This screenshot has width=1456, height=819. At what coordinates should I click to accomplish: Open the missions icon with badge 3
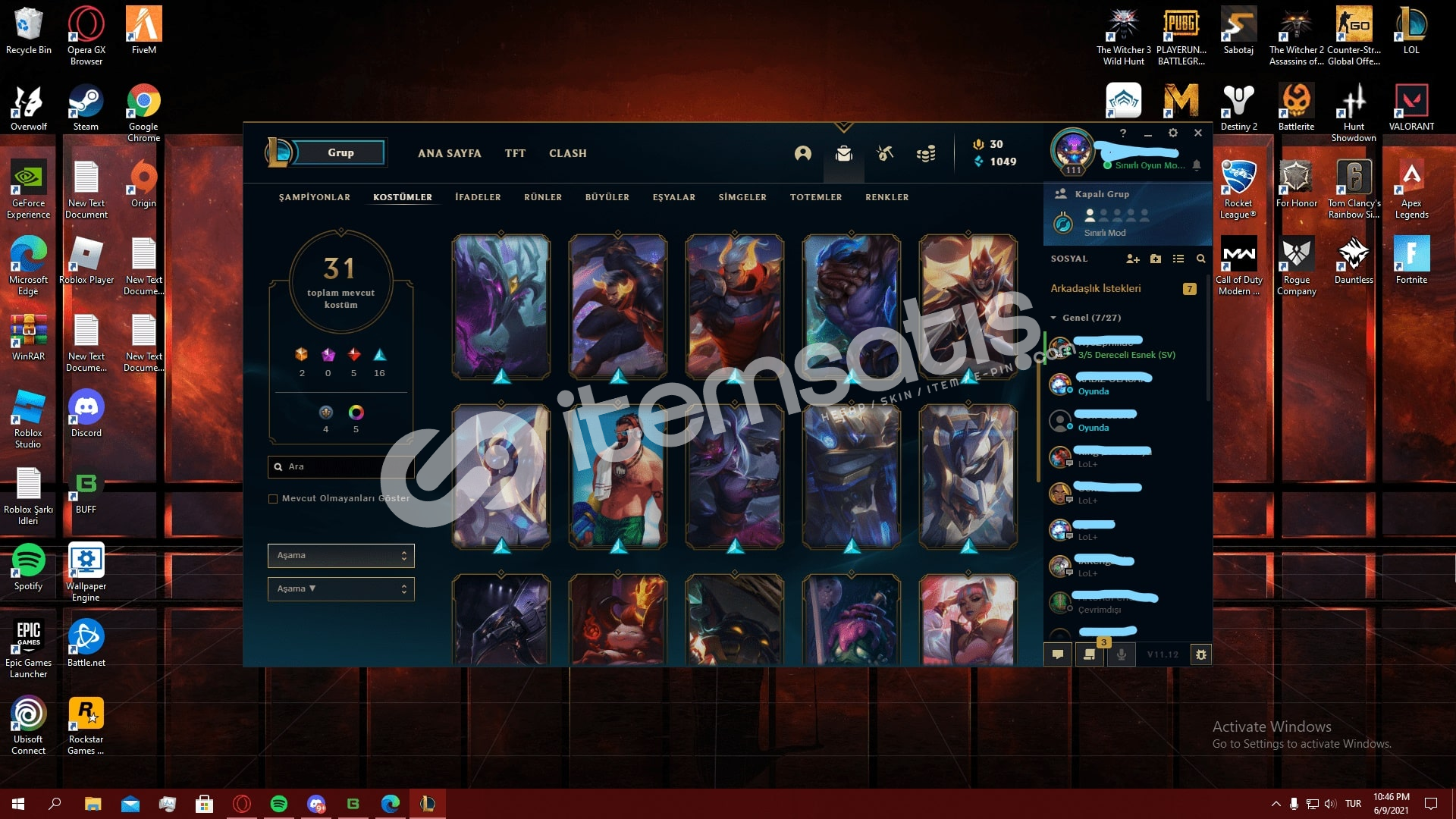[1090, 654]
